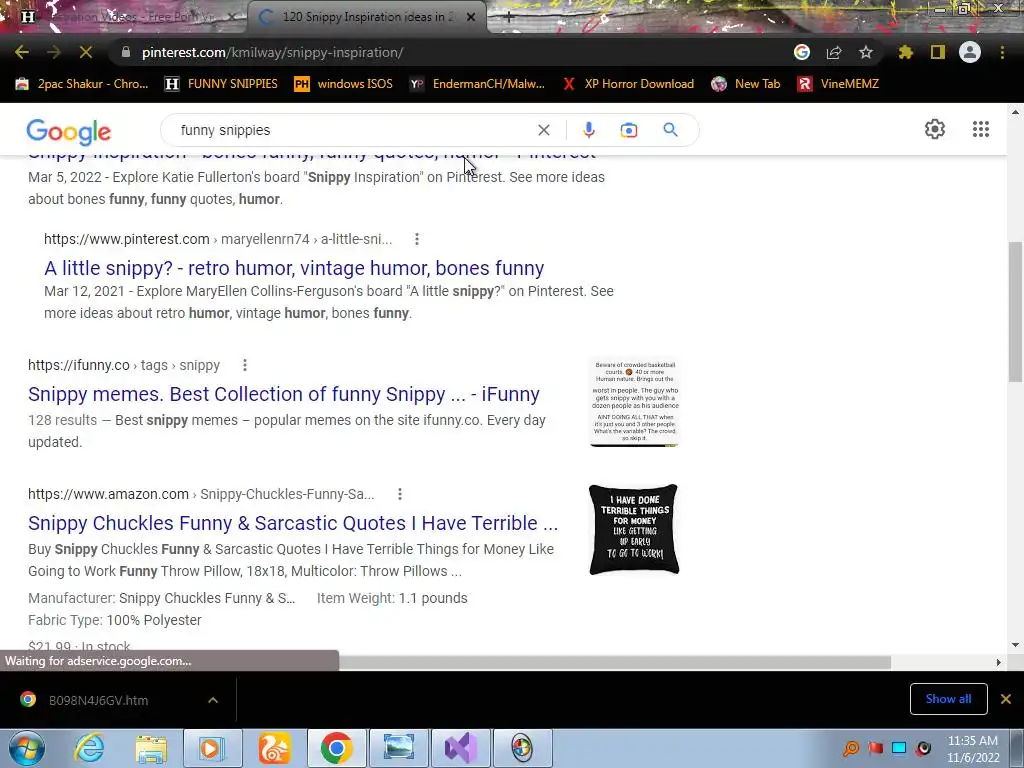This screenshot has height=768, width=1024.
Task: Open downloaded B098N4J6GV.htm file
Action: [x=98, y=700]
